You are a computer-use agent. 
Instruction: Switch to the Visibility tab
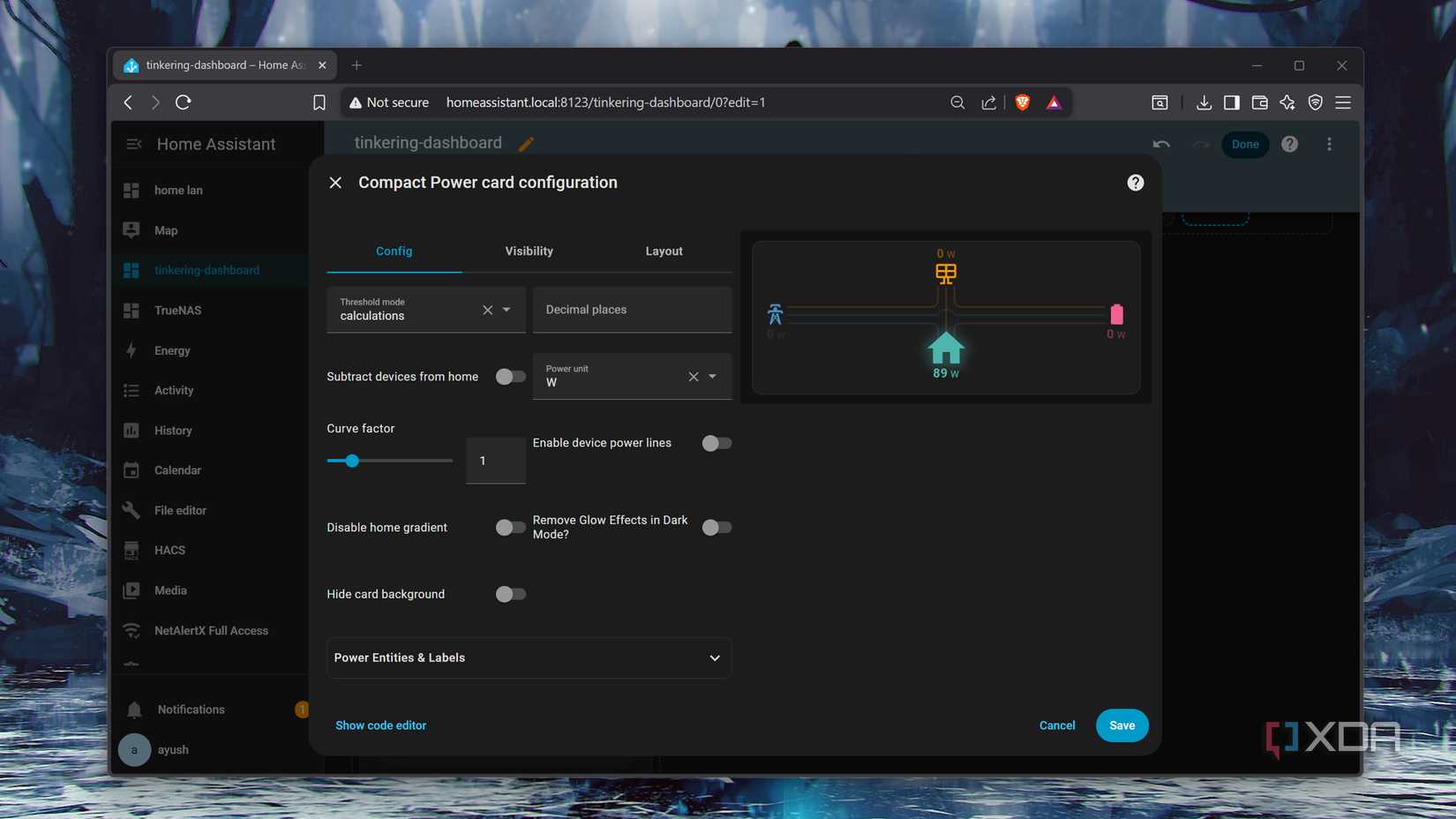click(529, 251)
